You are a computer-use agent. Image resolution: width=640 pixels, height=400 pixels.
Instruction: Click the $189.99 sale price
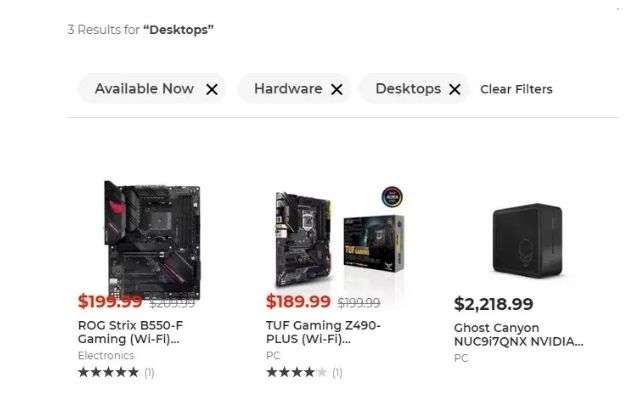(x=298, y=301)
